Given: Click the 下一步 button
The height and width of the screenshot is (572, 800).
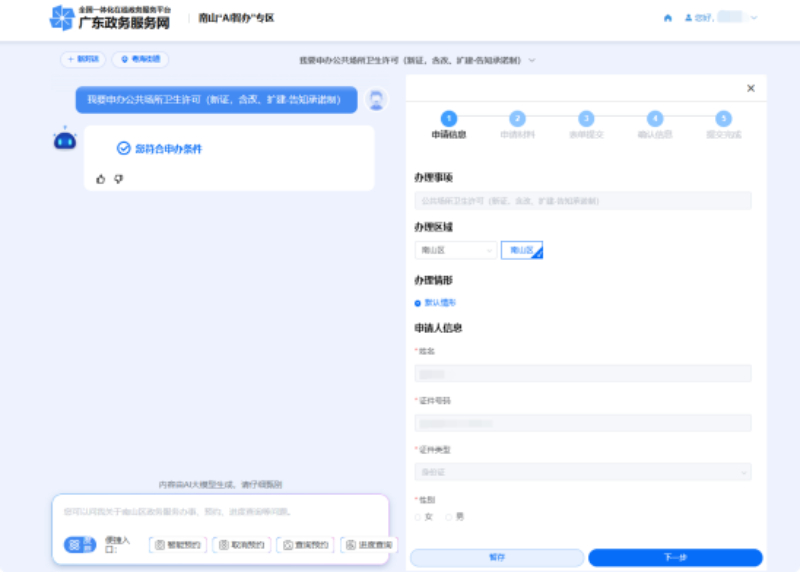Looking at the screenshot, I should pyautogui.click(x=675, y=557).
